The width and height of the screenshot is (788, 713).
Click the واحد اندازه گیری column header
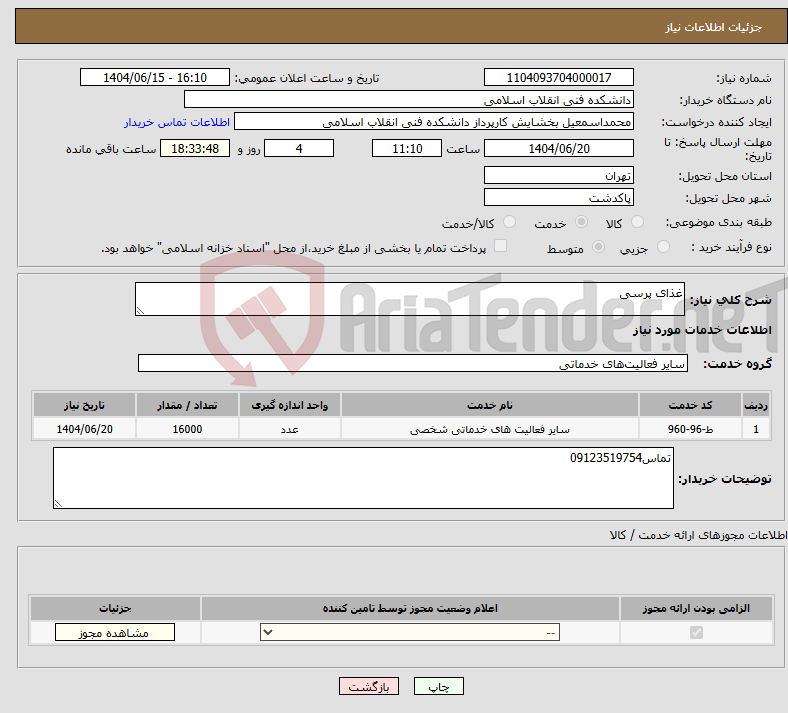289,405
